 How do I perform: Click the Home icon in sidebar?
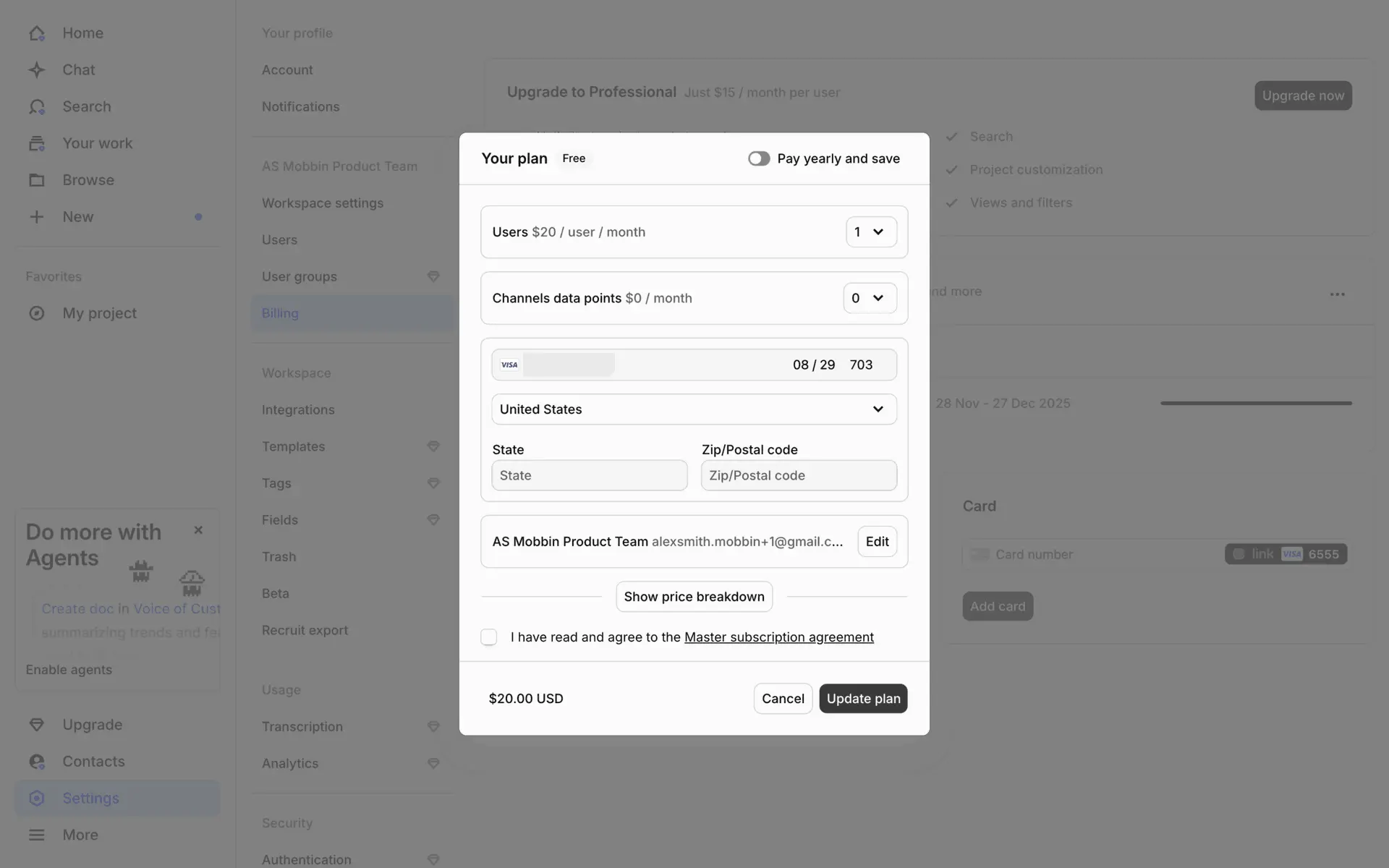point(37,33)
